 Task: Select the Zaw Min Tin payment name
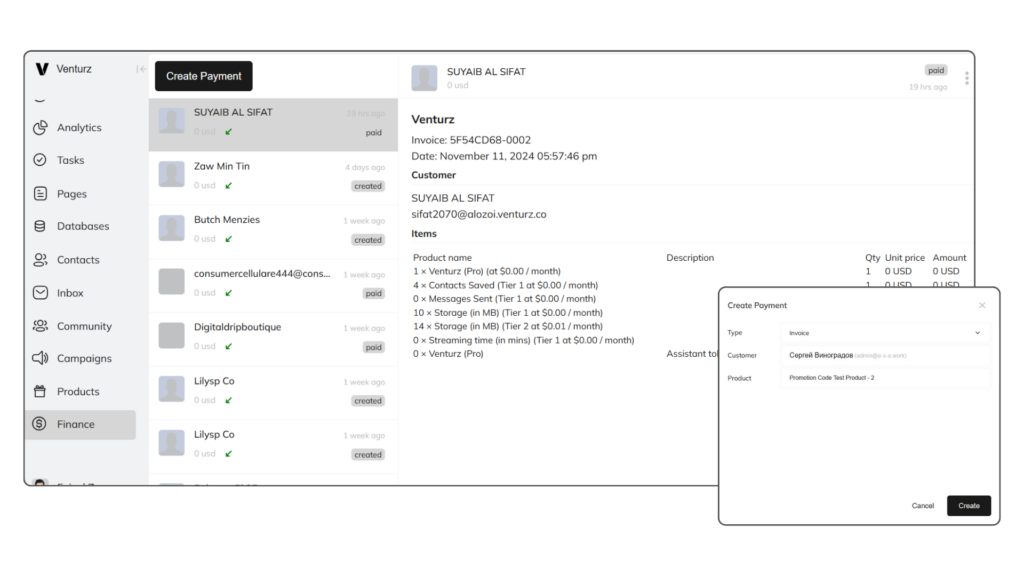coord(221,166)
